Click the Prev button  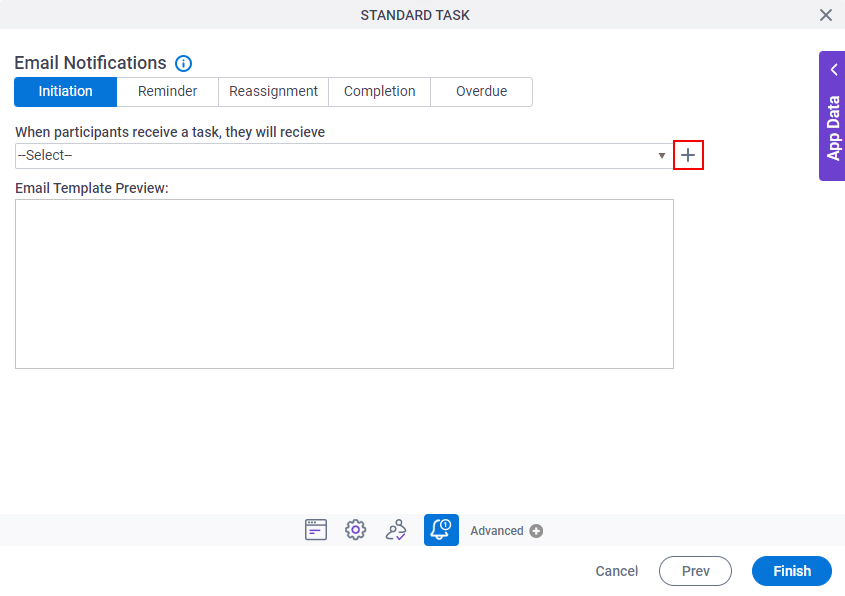click(695, 571)
